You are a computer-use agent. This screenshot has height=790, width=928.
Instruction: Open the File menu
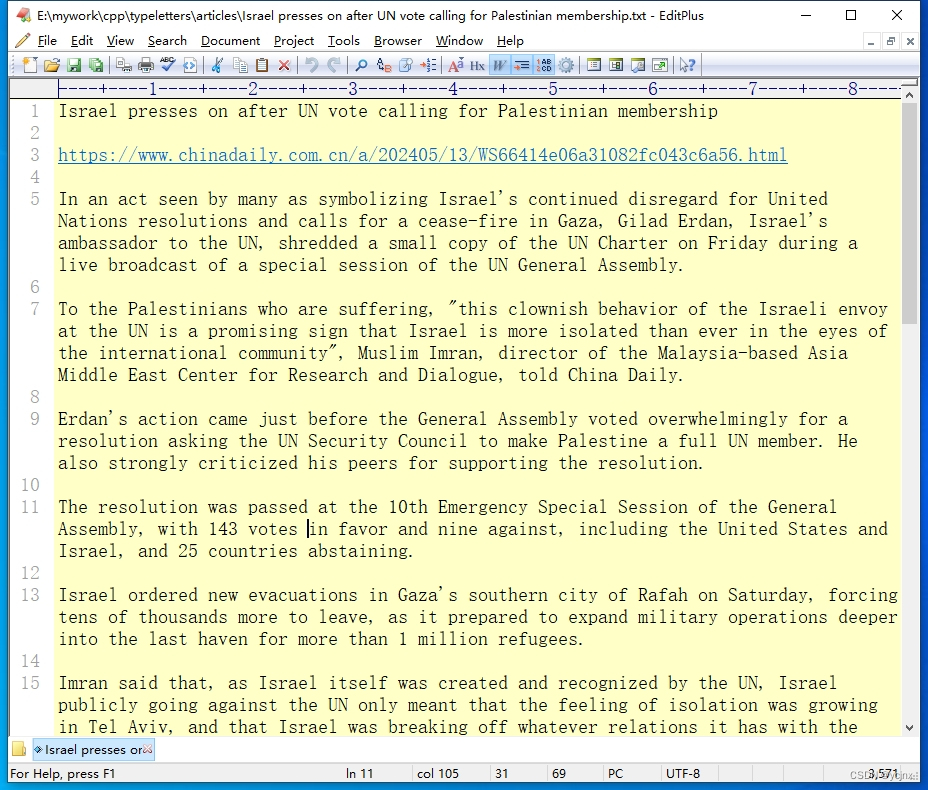coord(47,41)
